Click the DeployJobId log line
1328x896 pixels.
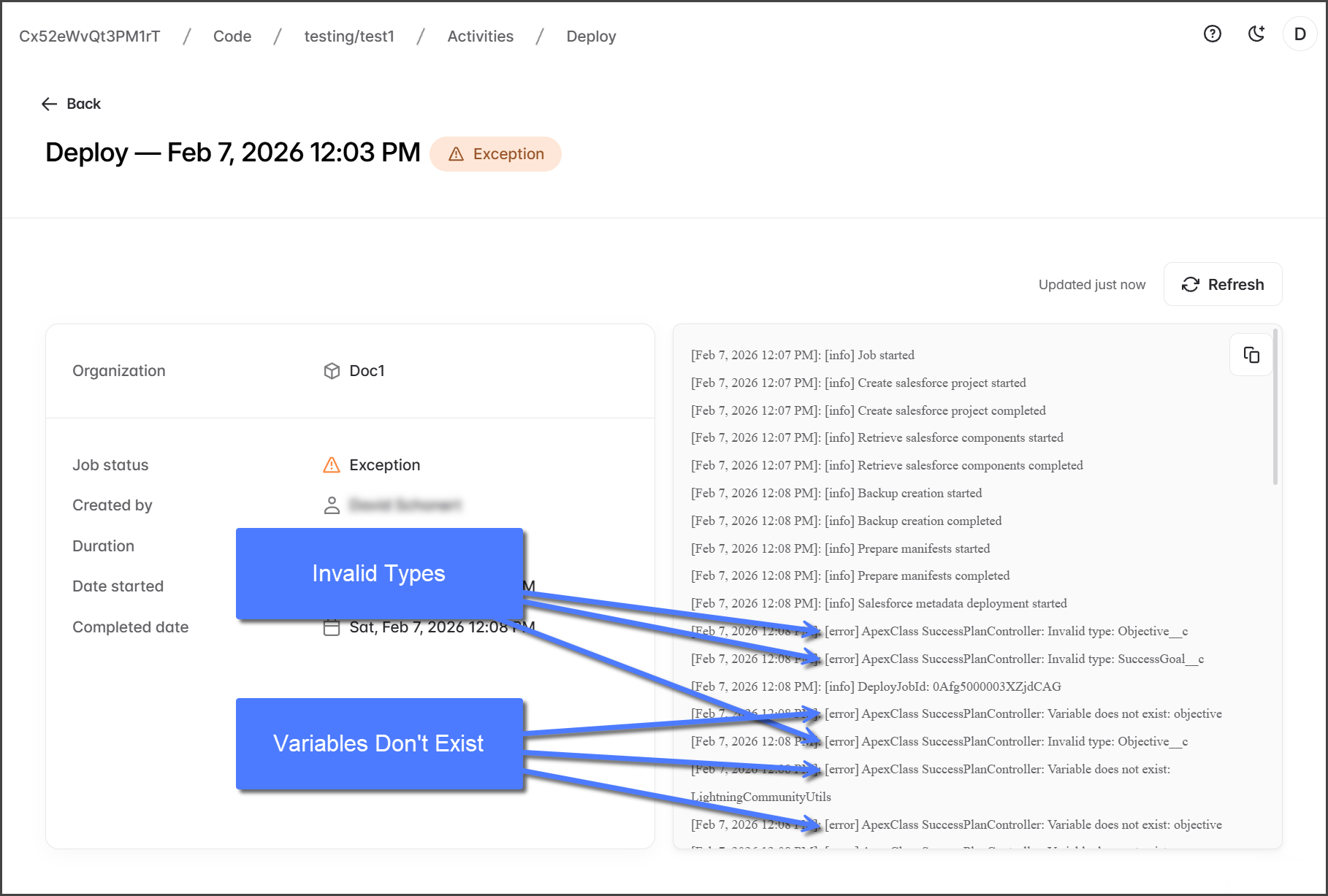(876, 686)
